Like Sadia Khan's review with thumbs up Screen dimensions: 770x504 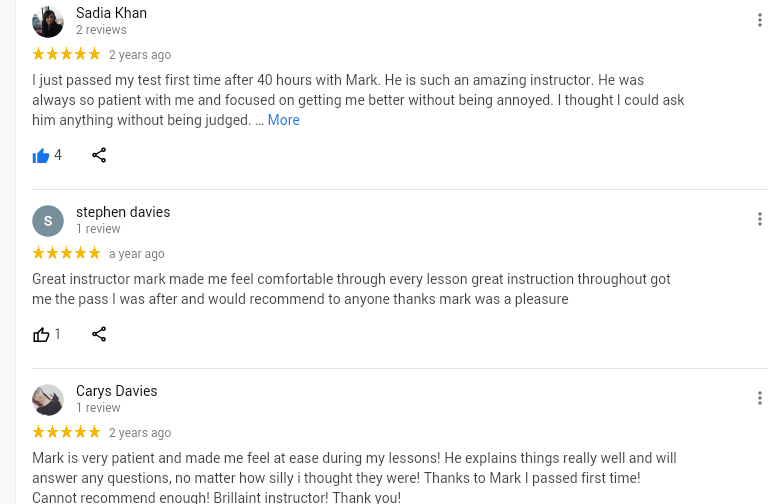tap(41, 155)
